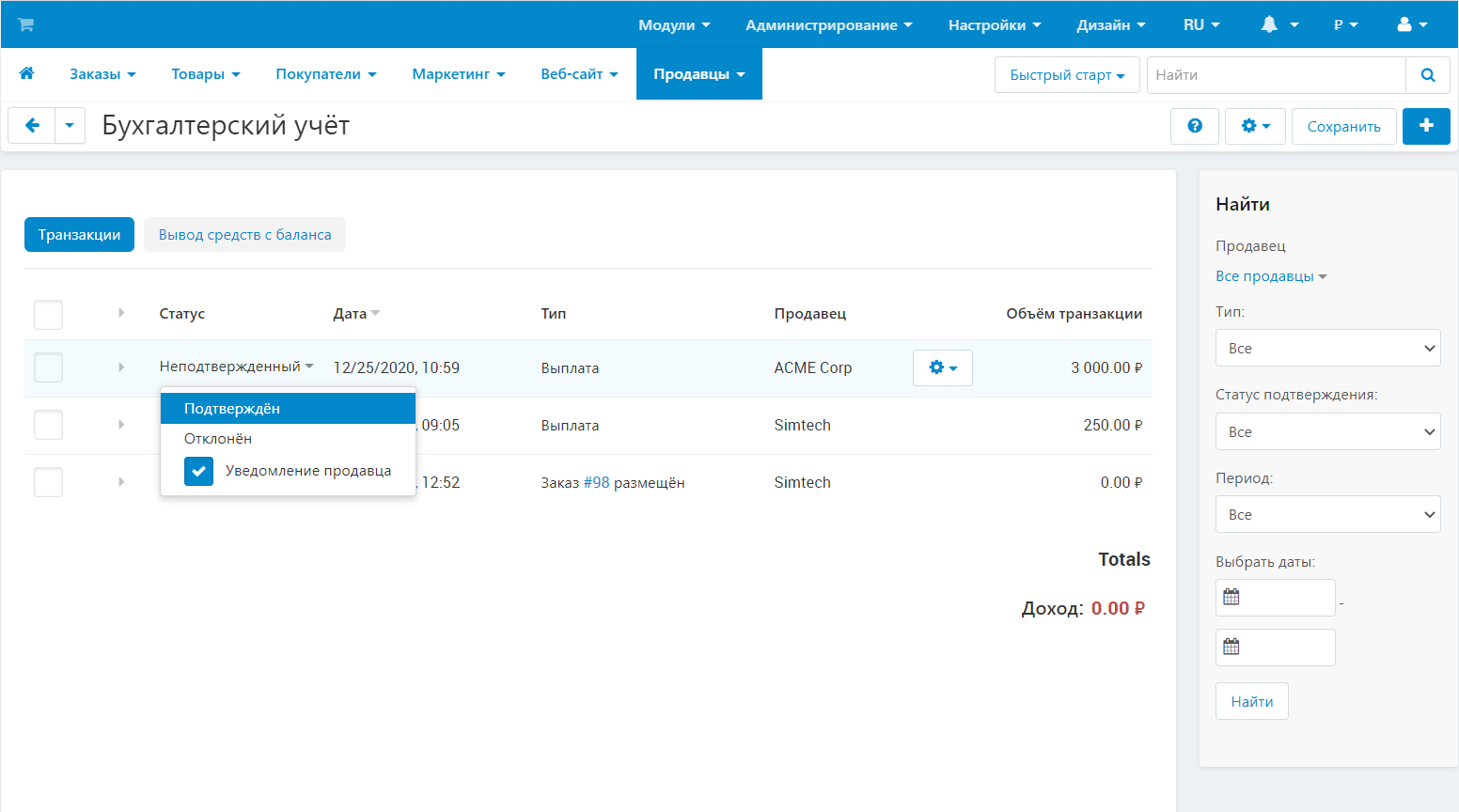Viewport: 1459px width, 812px height.
Task: Open the Тип filter dropdown
Action: (x=1326, y=348)
